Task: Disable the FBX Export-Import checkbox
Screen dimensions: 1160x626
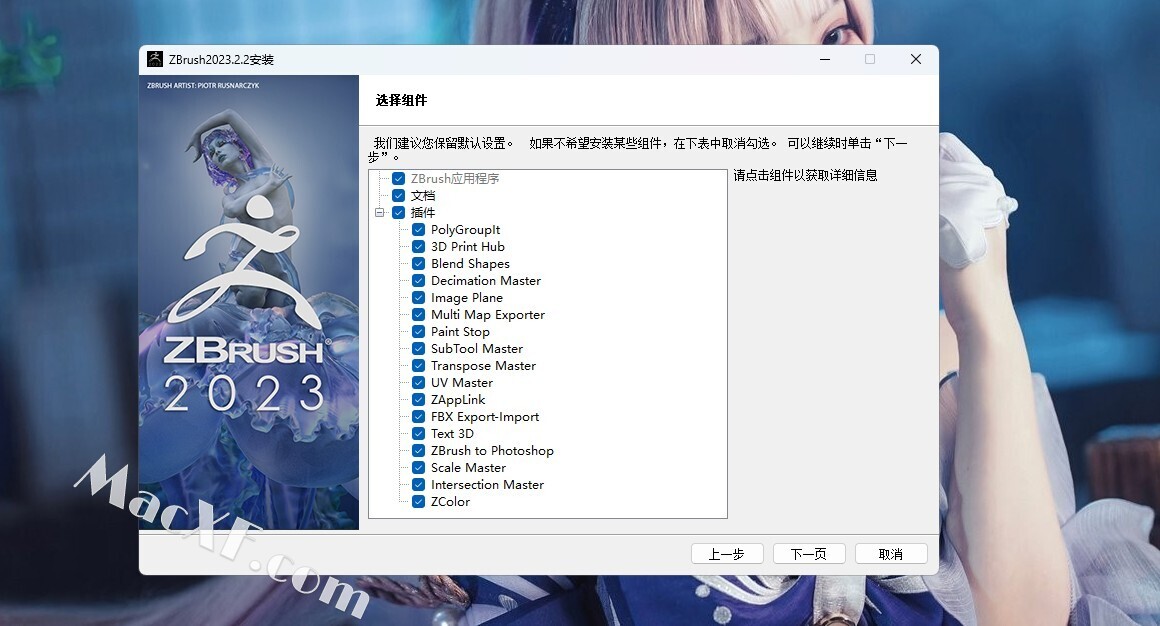Action: pos(419,417)
